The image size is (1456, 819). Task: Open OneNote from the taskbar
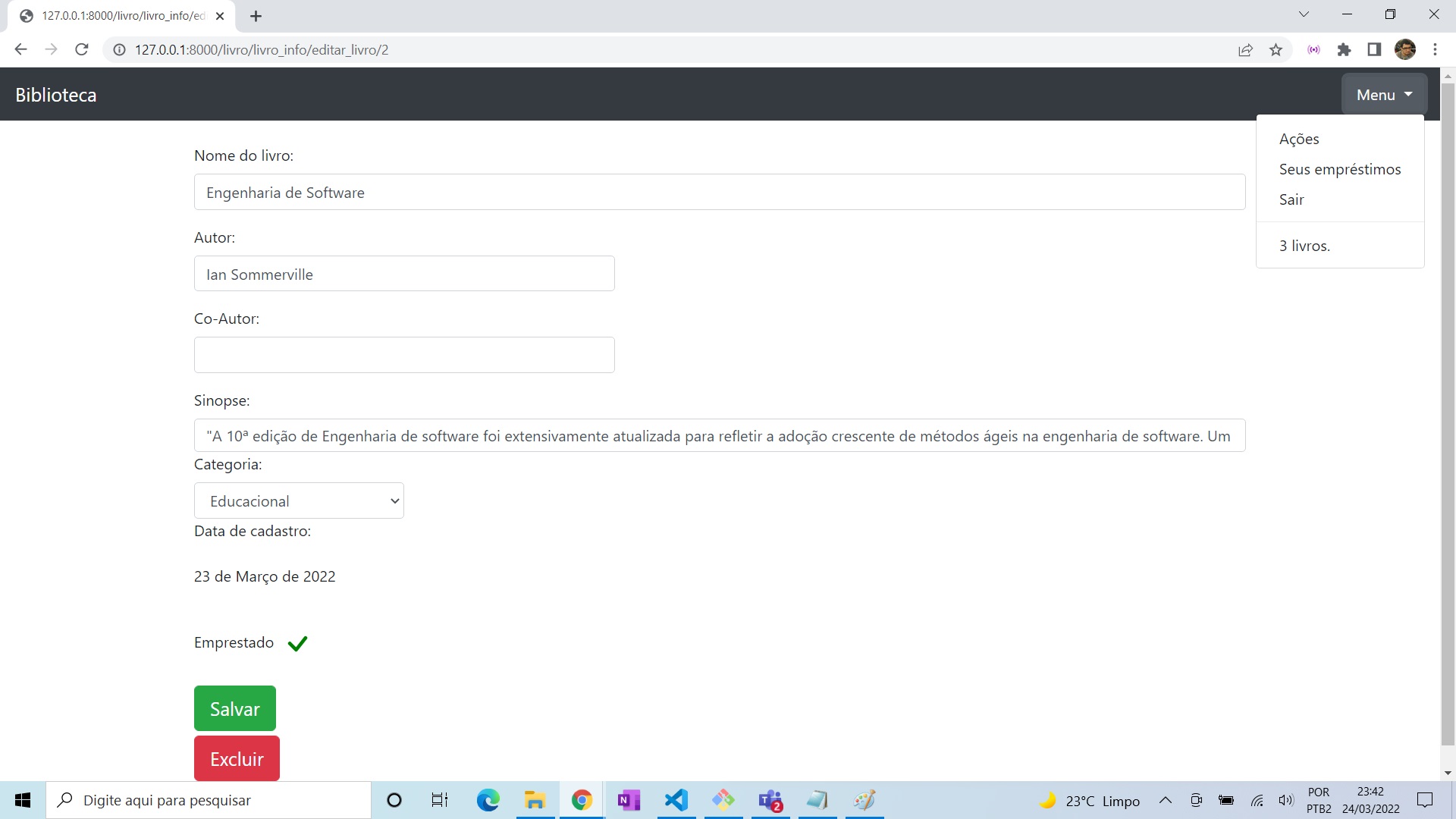point(629,800)
